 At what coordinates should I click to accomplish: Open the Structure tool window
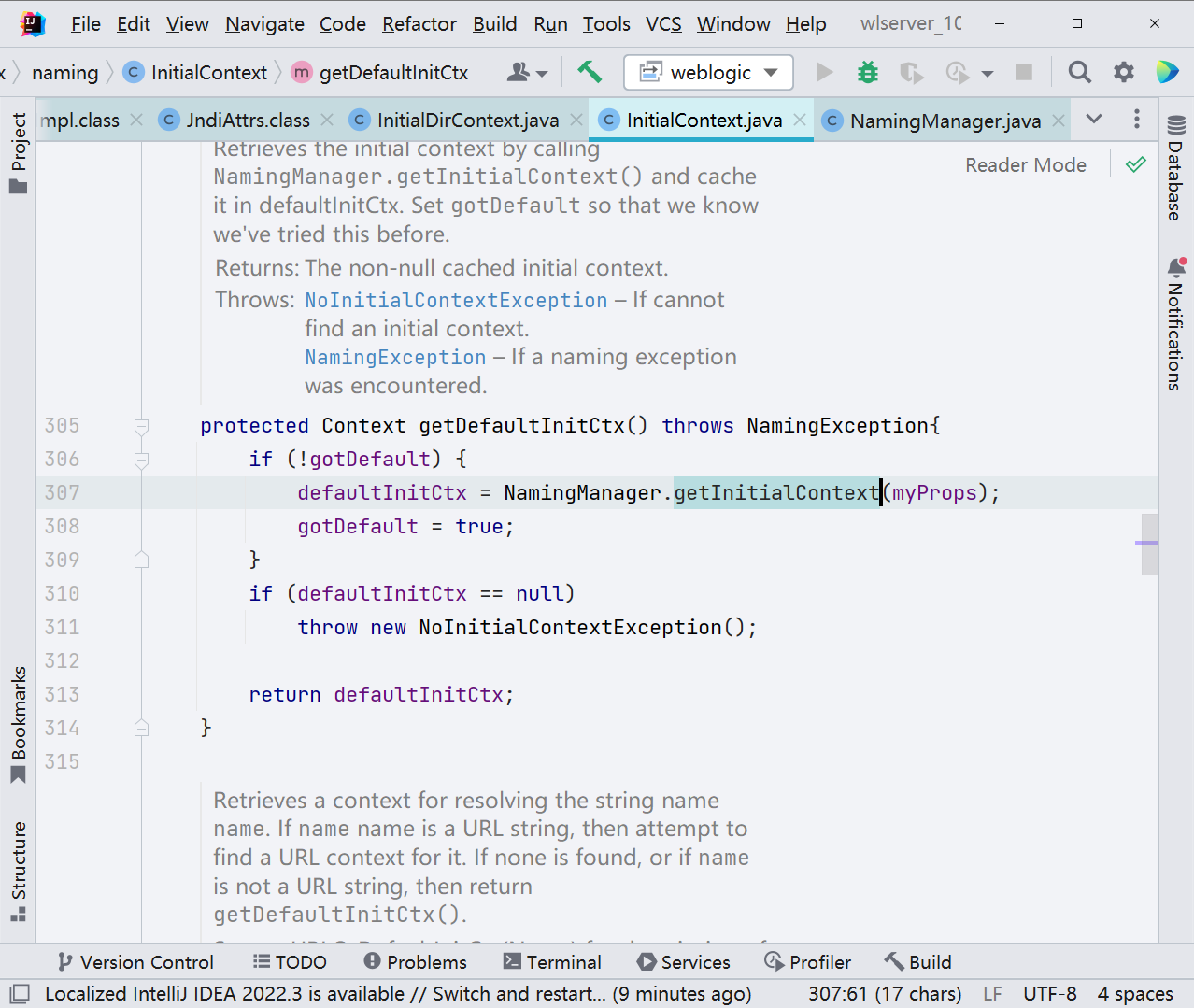tap(19, 871)
